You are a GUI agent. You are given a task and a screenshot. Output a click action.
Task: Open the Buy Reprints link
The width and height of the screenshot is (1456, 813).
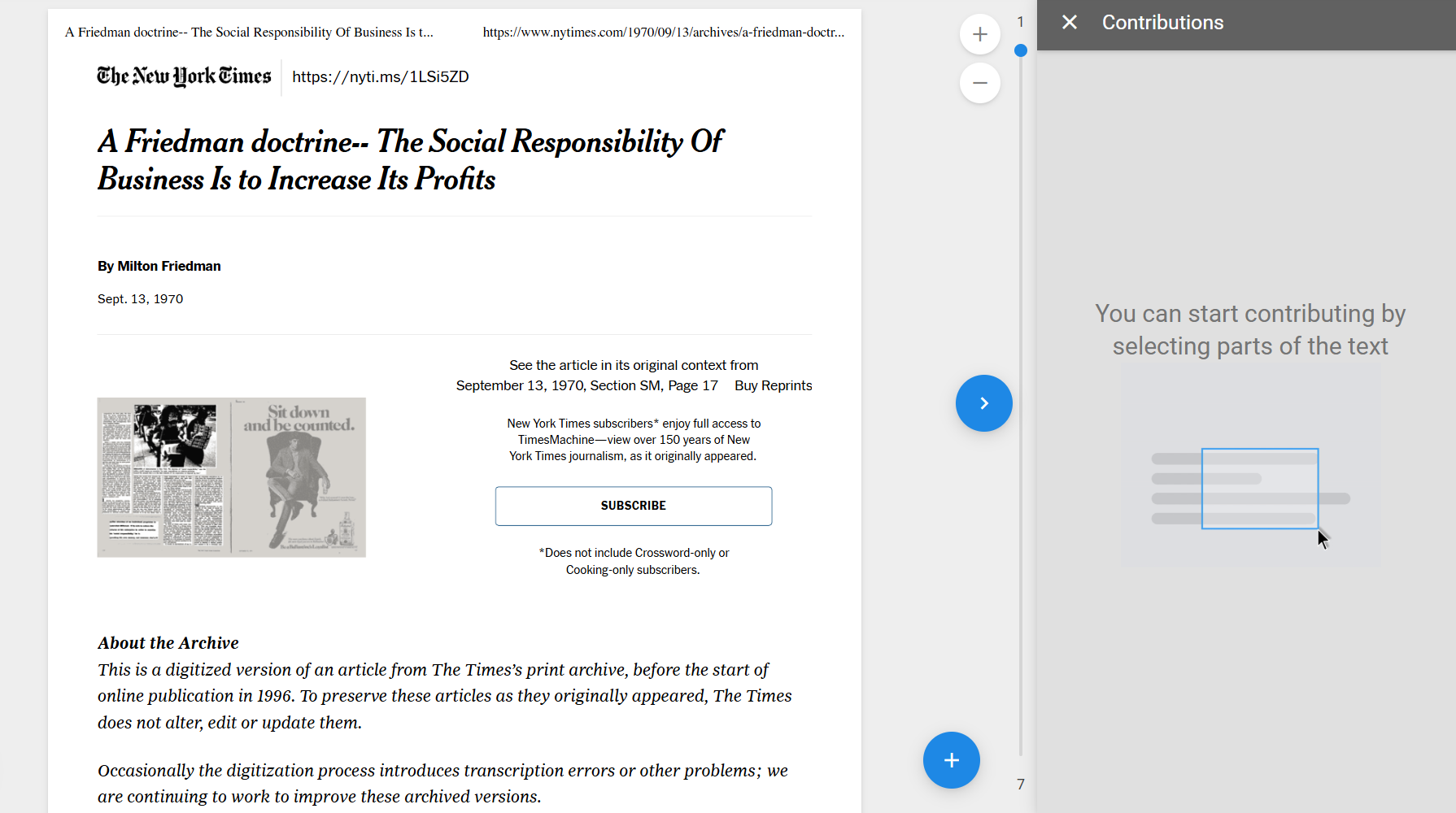click(x=774, y=385)
